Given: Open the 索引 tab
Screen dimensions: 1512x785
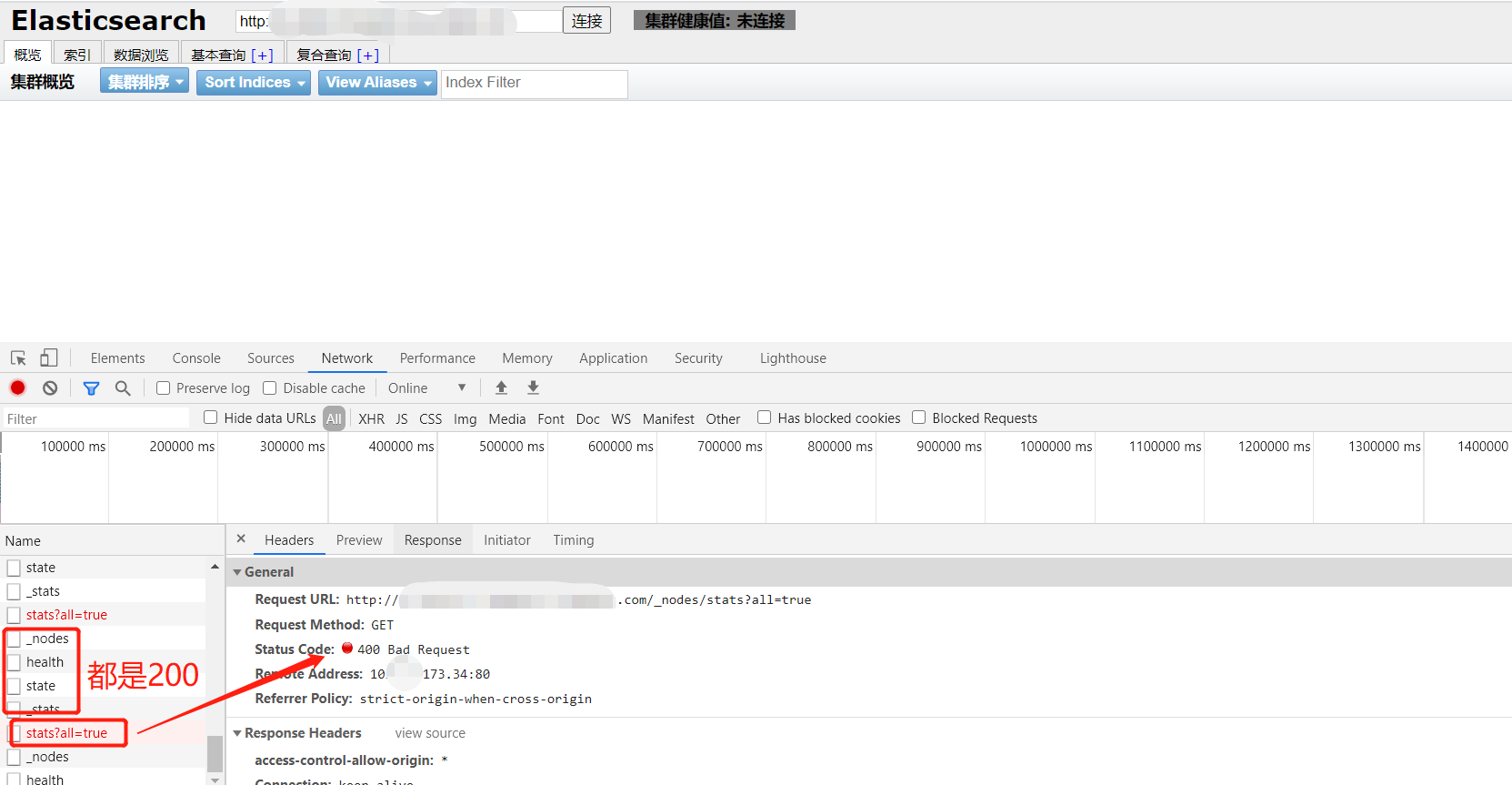Looking at the screenshot, I should [x=76, y=54].
